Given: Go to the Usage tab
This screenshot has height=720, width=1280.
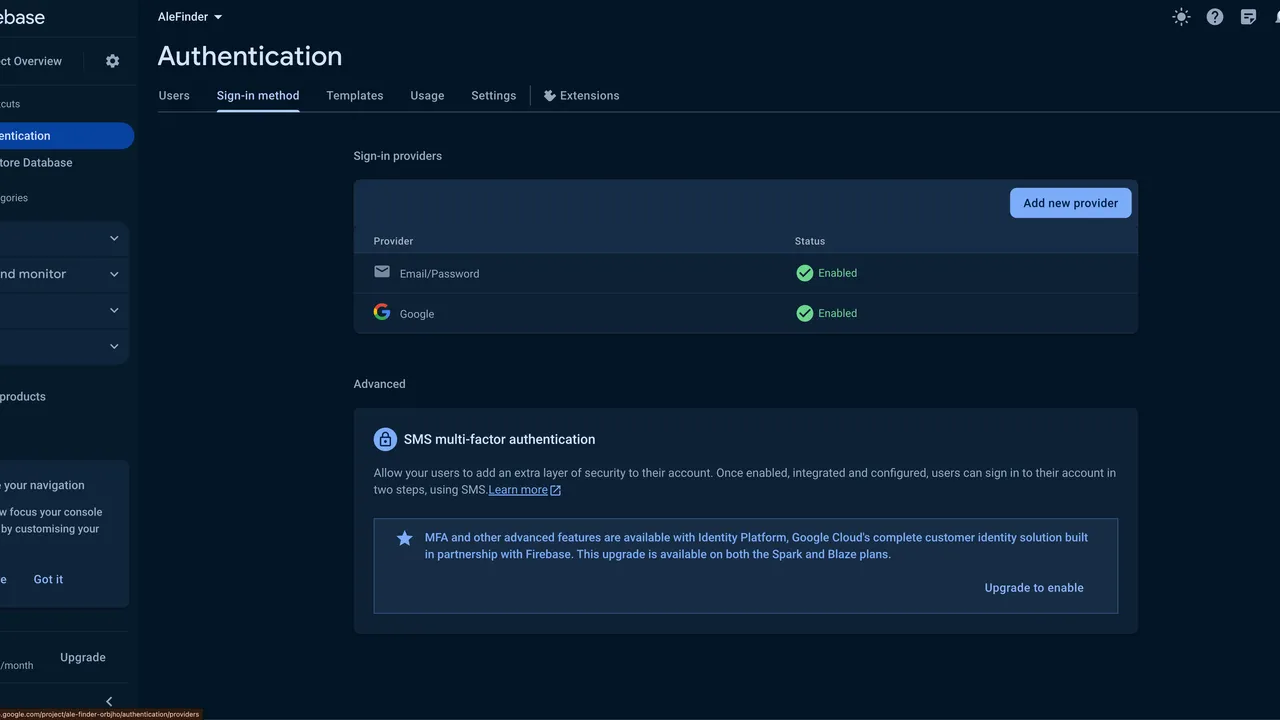Looking at the screenshot, I should tap(427, 96).
